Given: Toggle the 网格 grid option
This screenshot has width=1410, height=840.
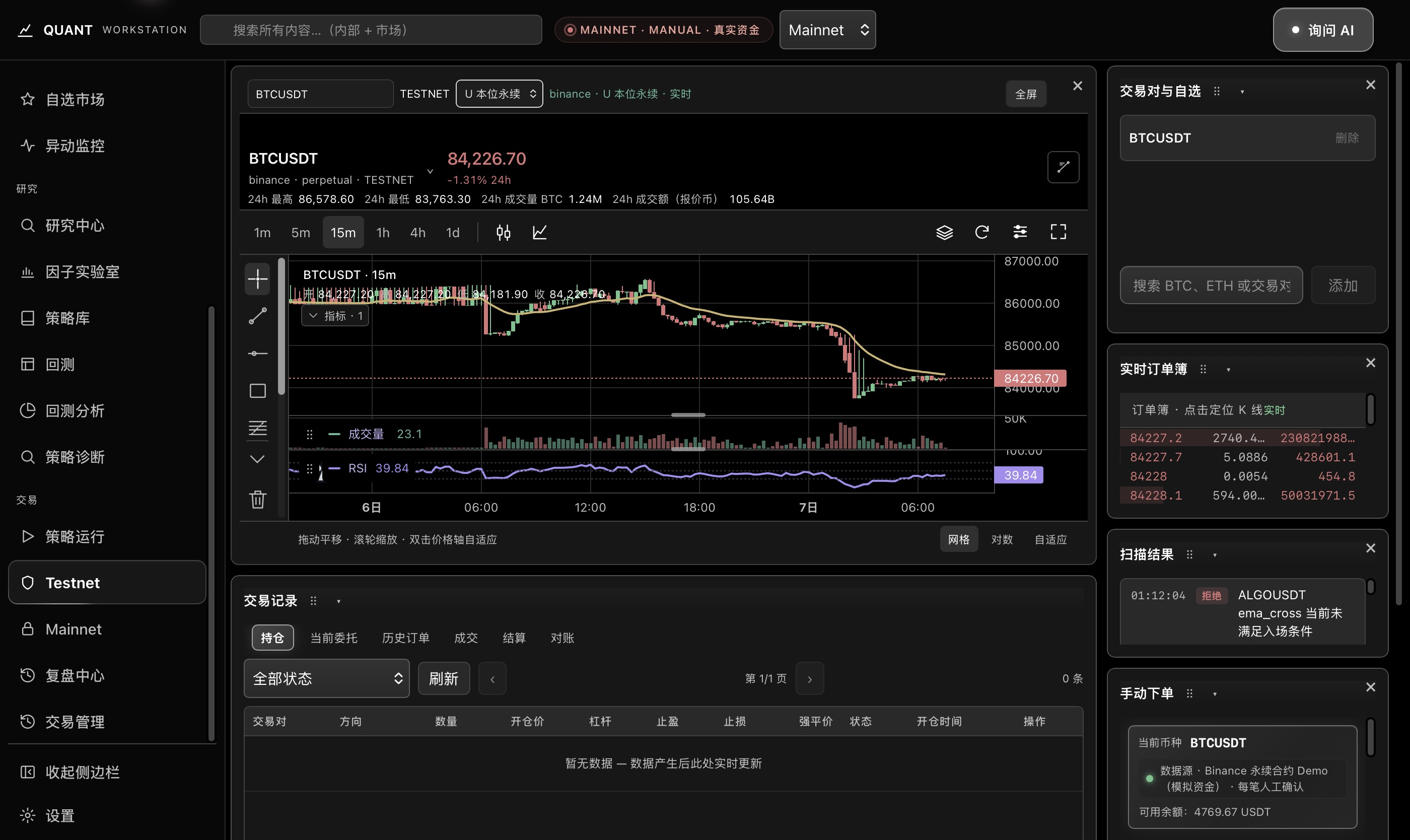Looking at the screenshot, I should (x=958, y=539).
